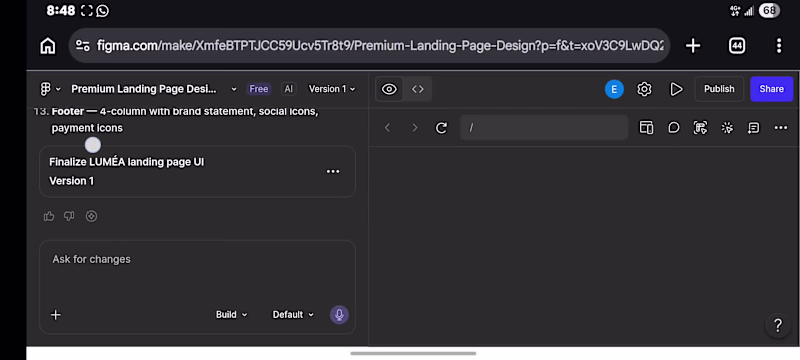This screenshot has width=800, height=360.
Task: Go back in the preview navigation
Action: 387,128
